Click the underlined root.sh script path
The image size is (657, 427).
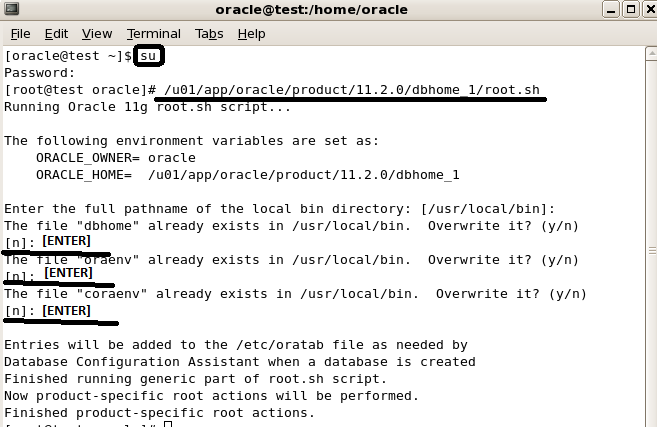pos(353,90)
